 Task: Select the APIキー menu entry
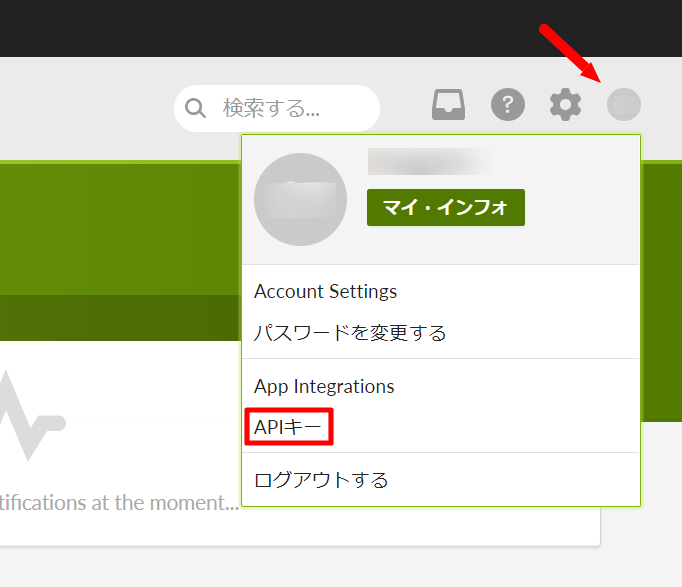(x=288, y=427)
